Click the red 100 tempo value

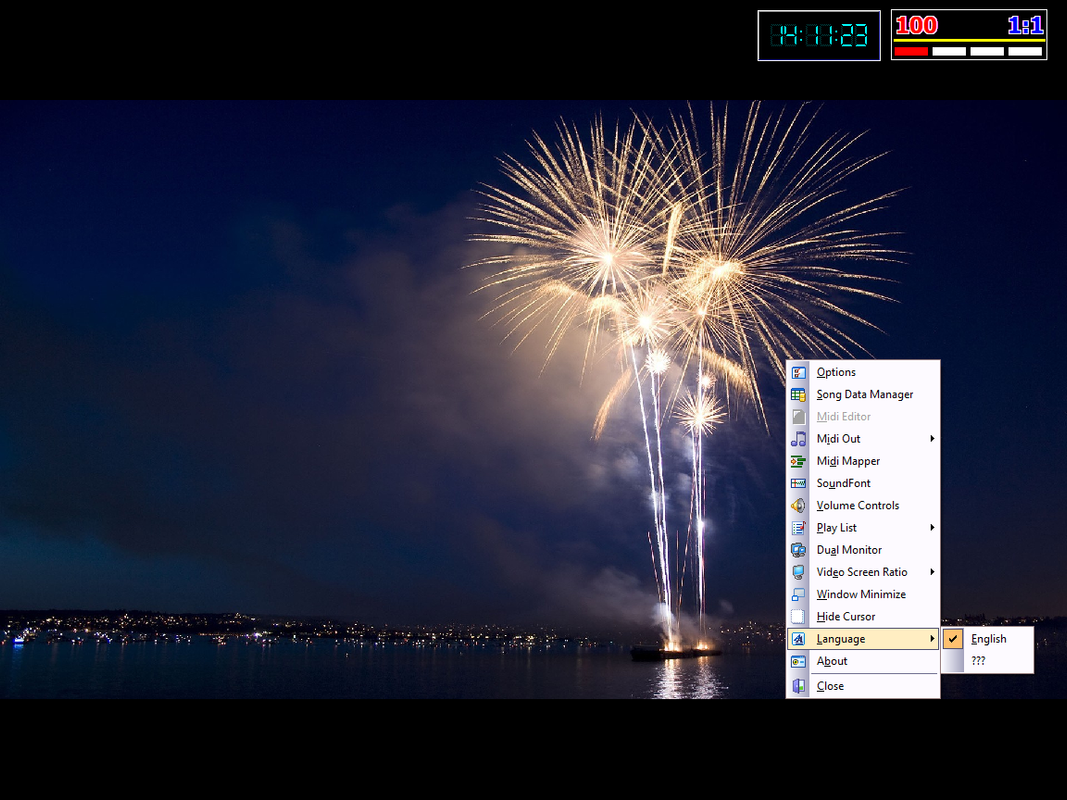916,25
